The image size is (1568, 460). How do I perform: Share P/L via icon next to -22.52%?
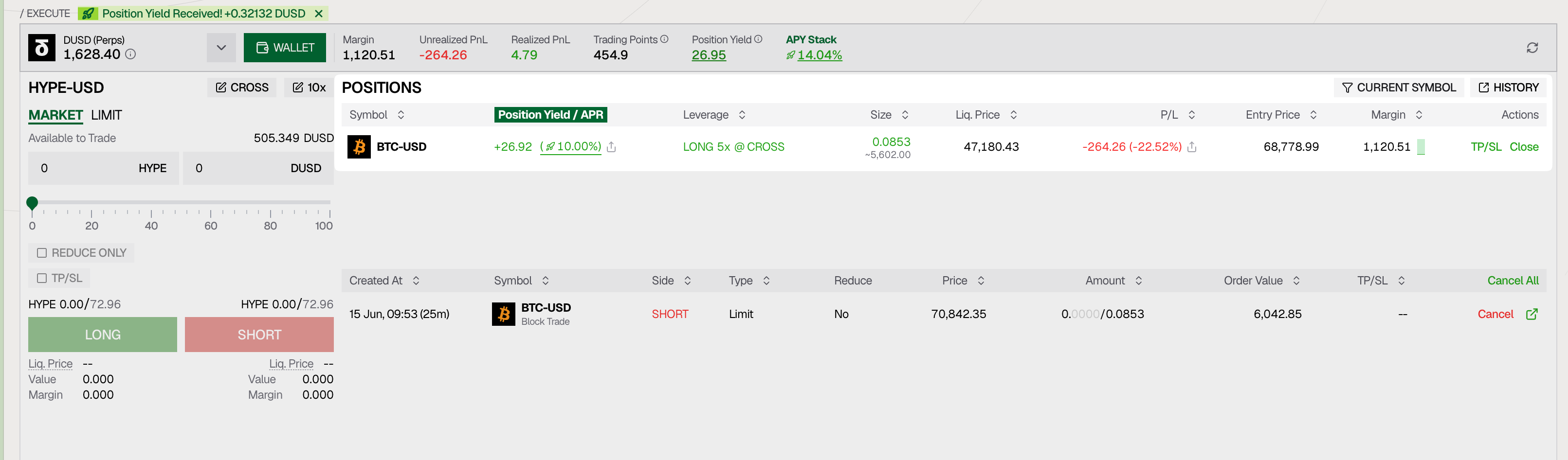pos(1191,147)
